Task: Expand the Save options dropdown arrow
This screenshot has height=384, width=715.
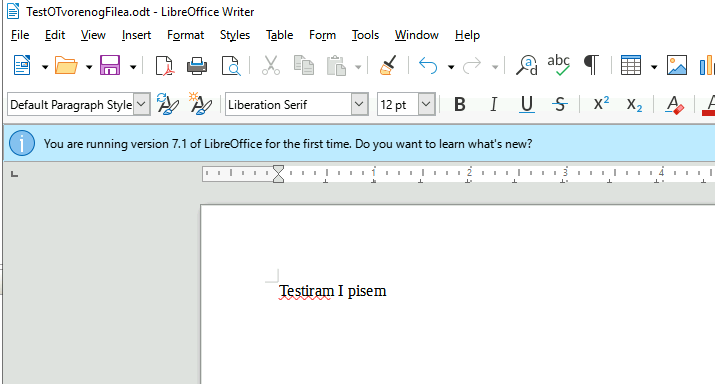Action: click(133, 67)
